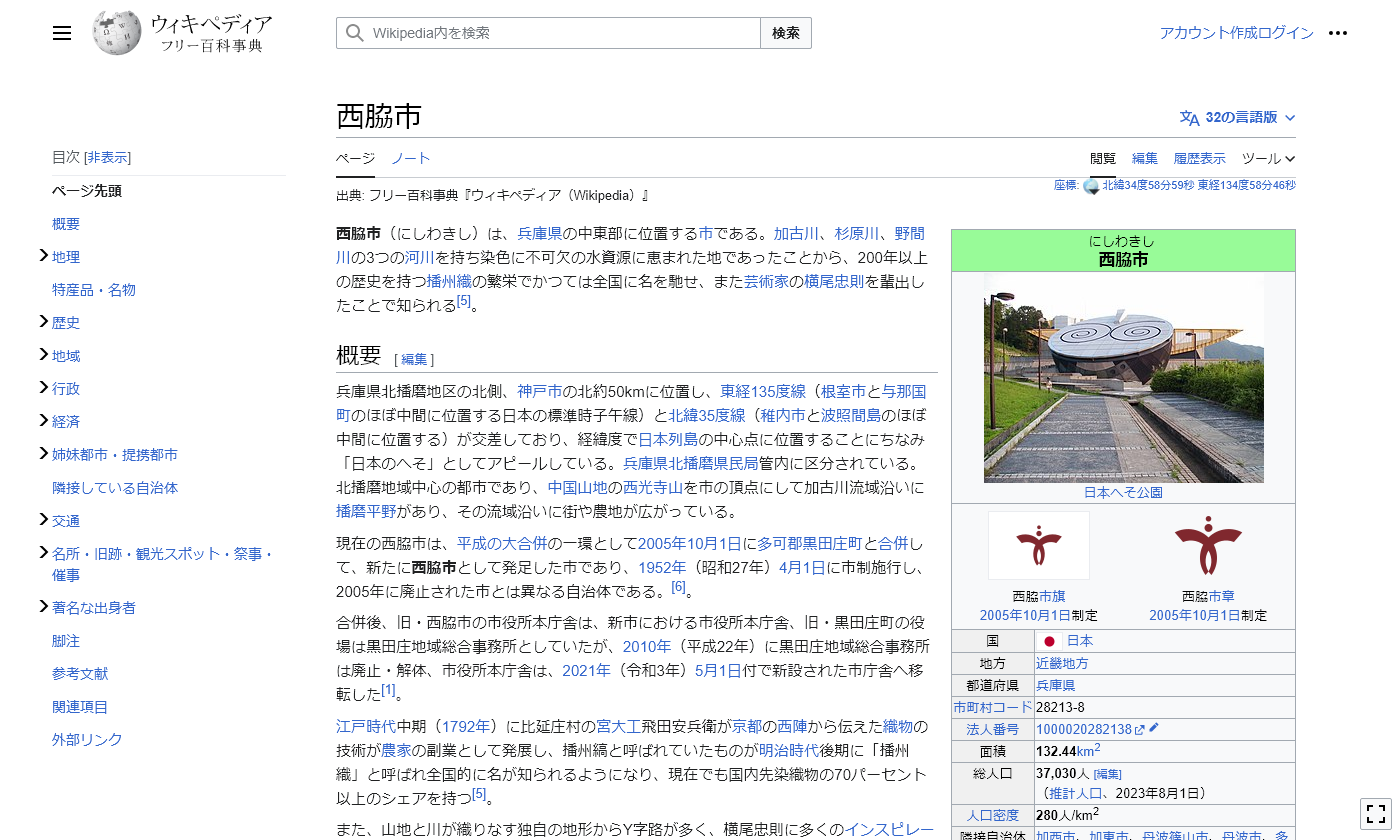Open the 西光寺山 link
The image size is (1400, 840).
(653, 488)
